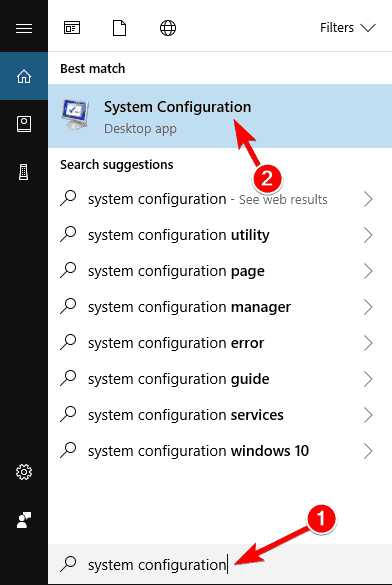Expand chevron for 'system configuration windows 10'
The height and width of the screenshot is (585, 392).
tap(368, 451)
